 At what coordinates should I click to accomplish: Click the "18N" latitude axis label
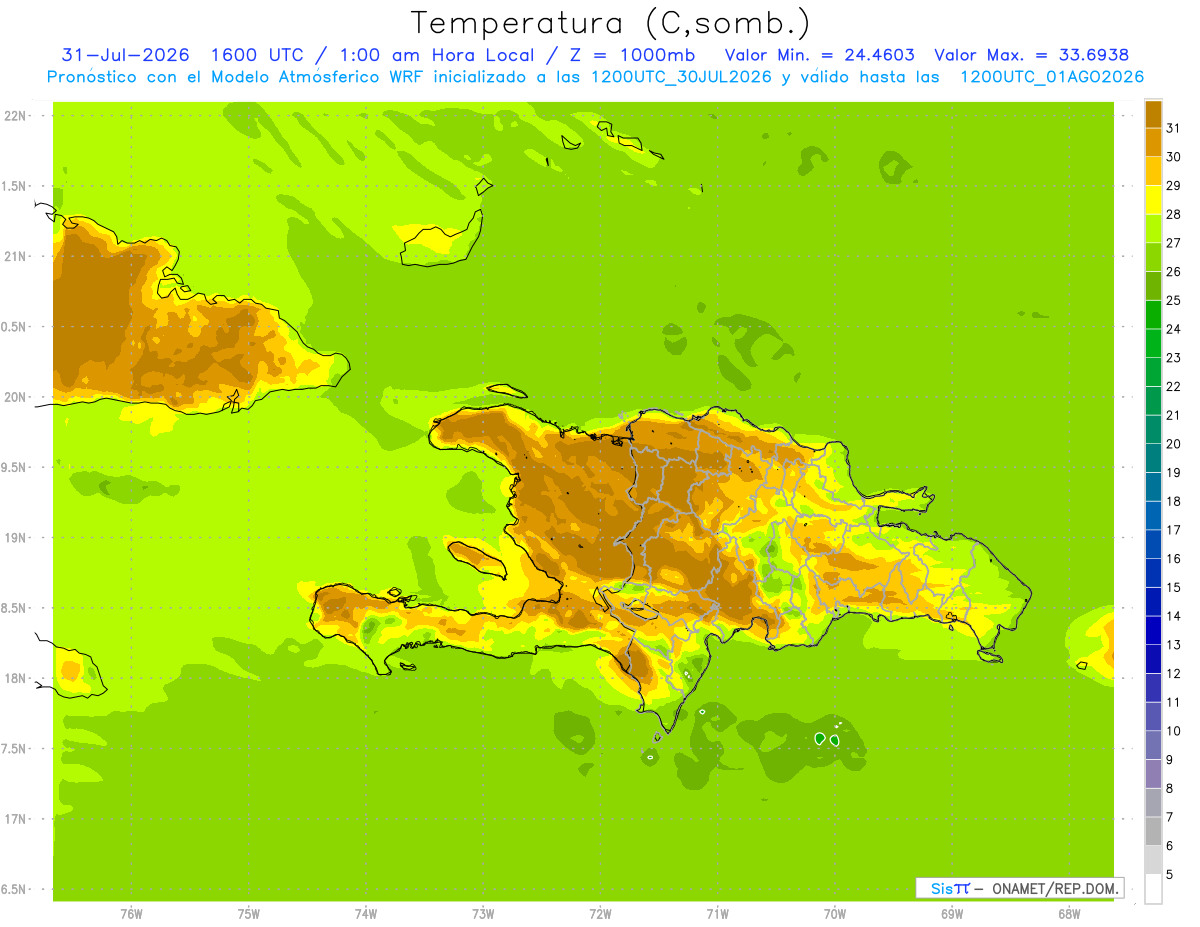(14, 678)
